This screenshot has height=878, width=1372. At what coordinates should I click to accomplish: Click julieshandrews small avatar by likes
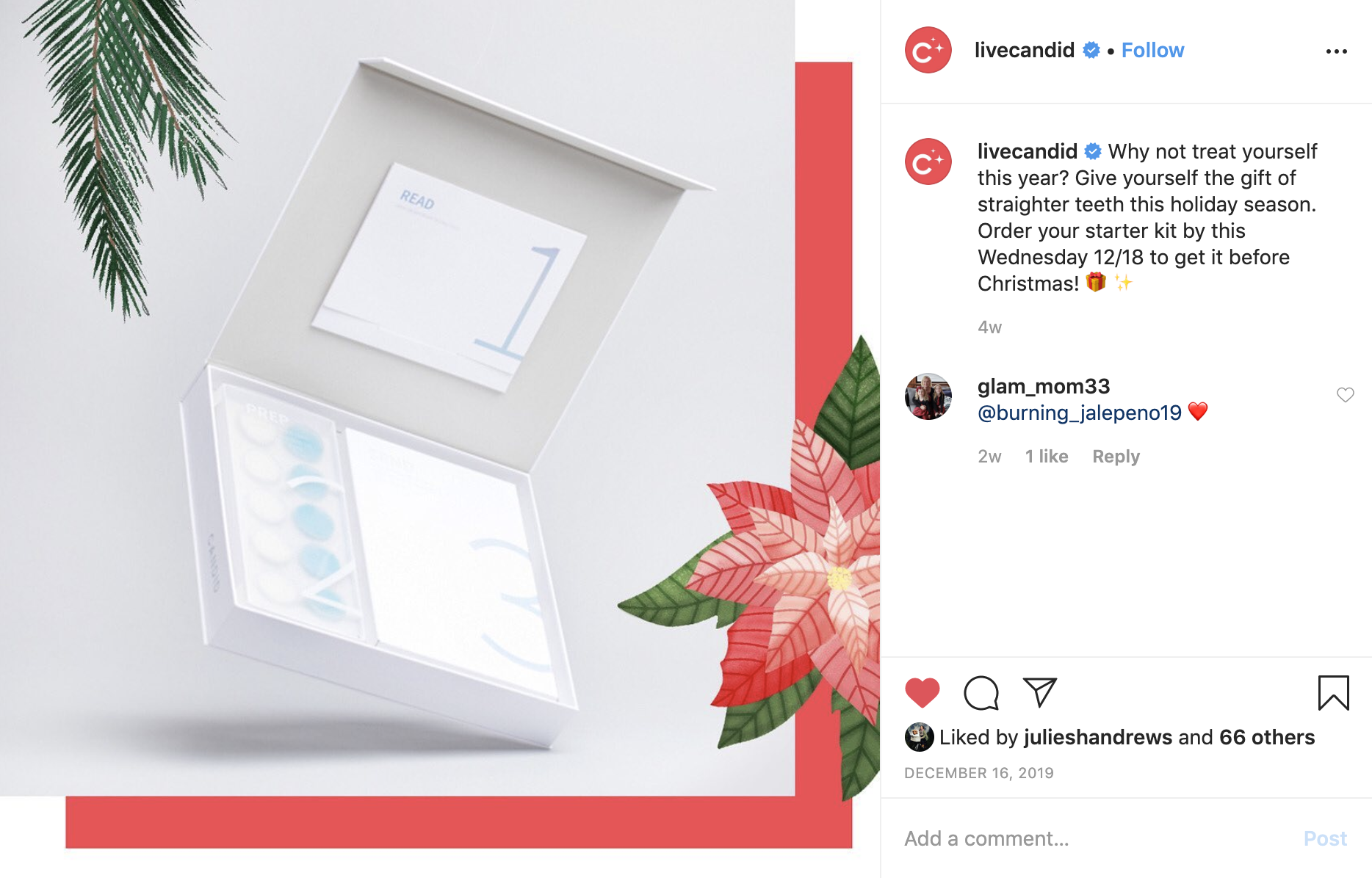pyautogui.click(x=919, y=737)
